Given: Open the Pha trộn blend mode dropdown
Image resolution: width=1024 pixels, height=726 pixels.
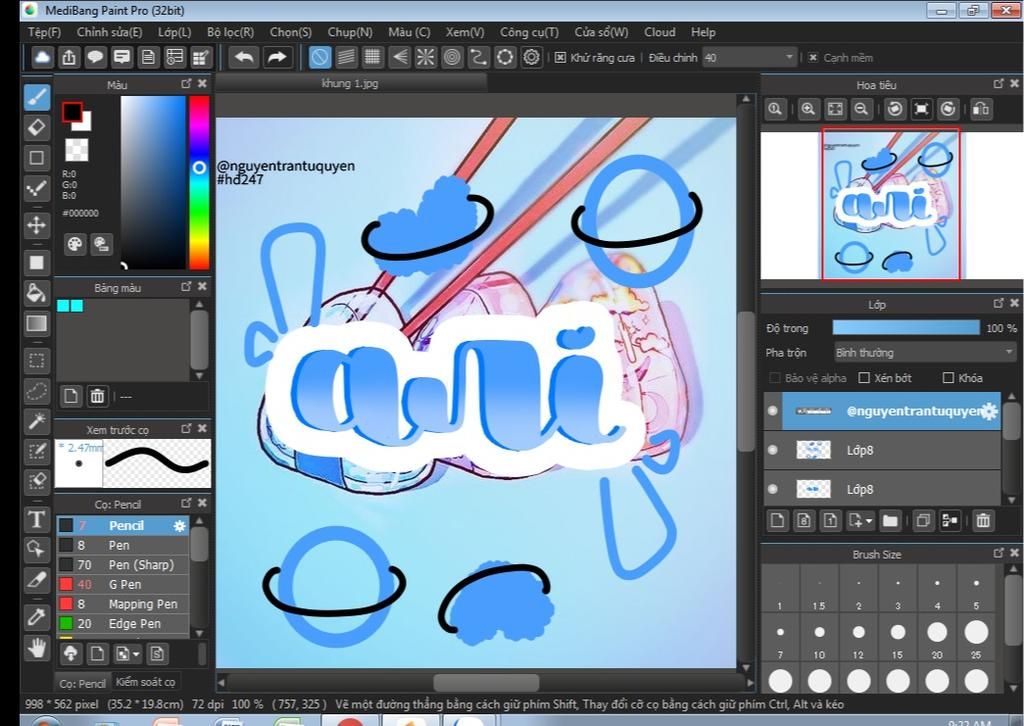Looking at the screenshot, I should point(925,353).
